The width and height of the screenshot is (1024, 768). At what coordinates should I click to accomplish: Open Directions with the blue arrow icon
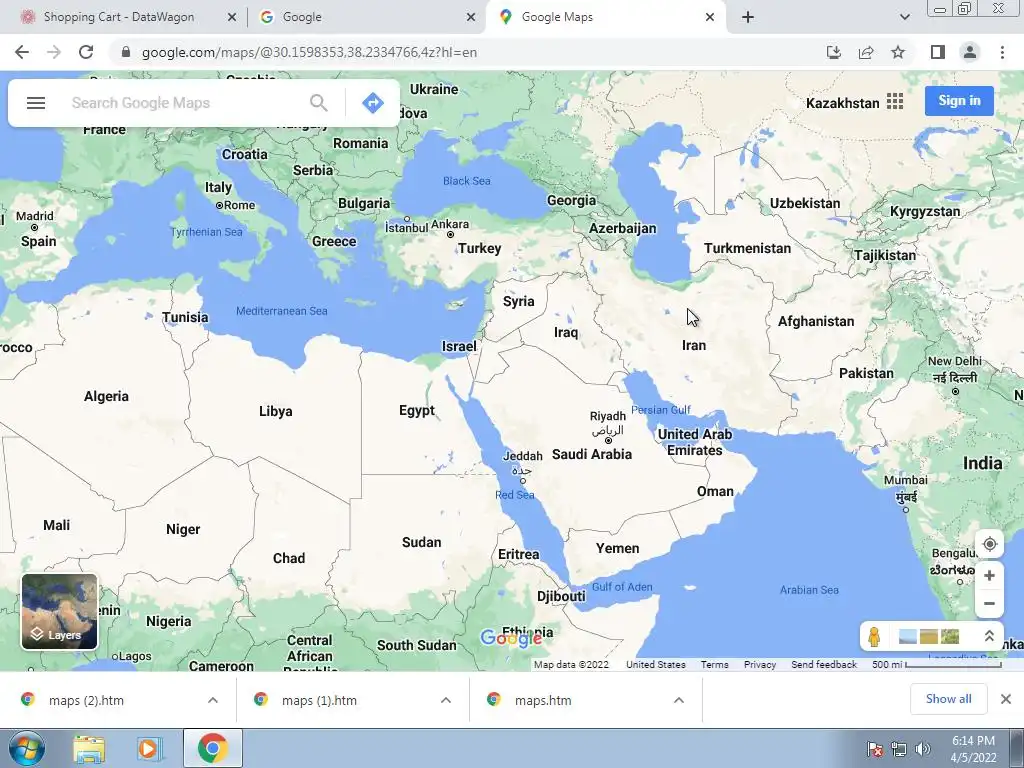coord(373,103)
